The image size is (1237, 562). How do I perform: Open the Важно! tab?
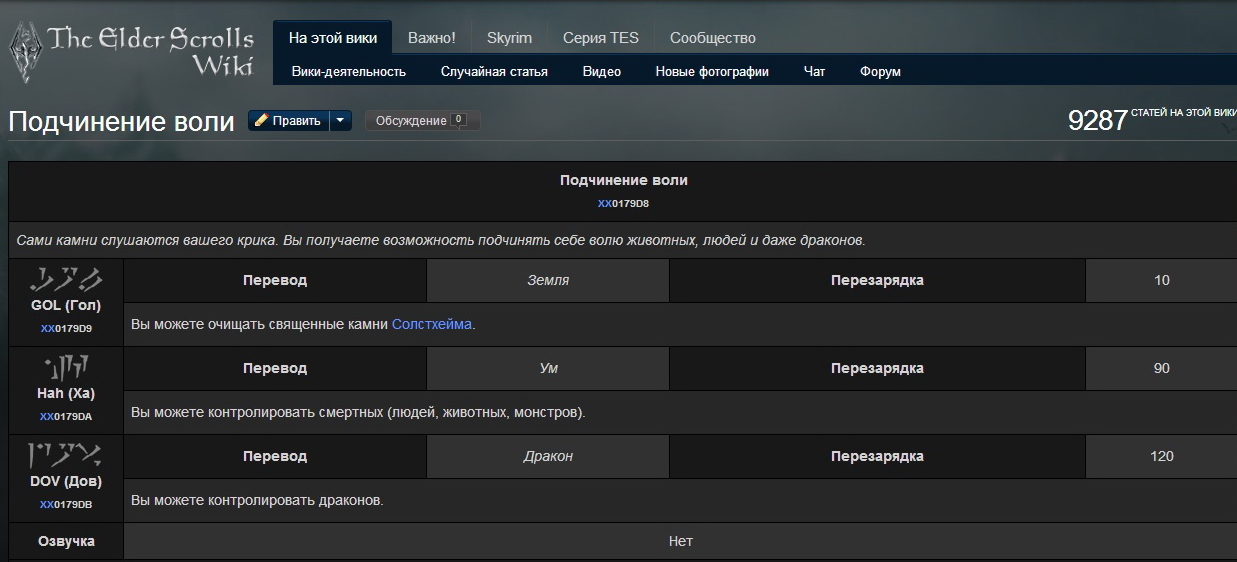click(x=432, y=38)
